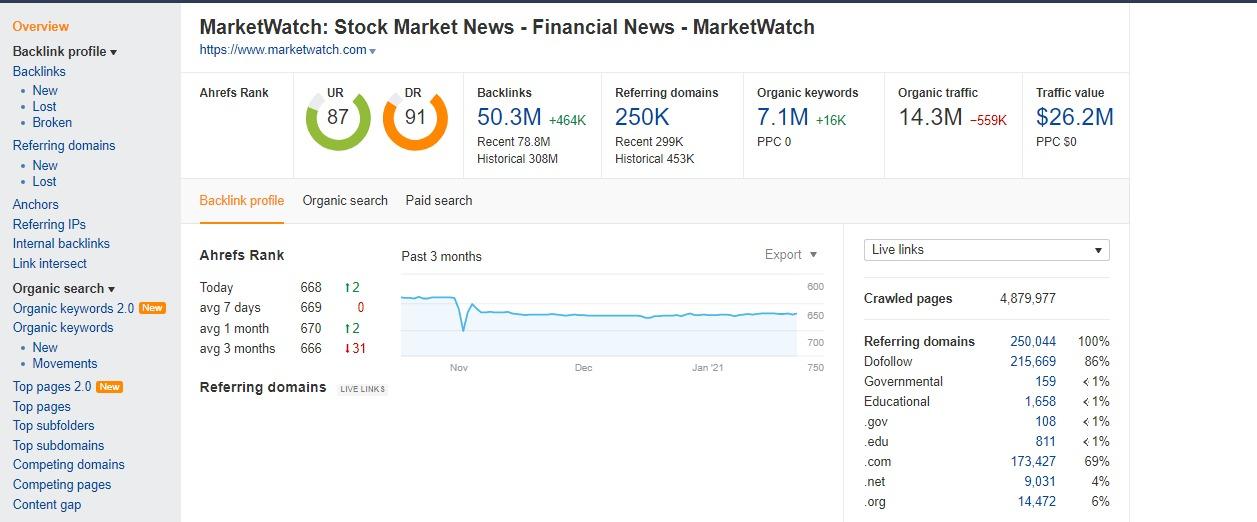Collapse the Backlink profile sidebar section
Viewport: 1257px width, 522px height.
click(65, 51)
